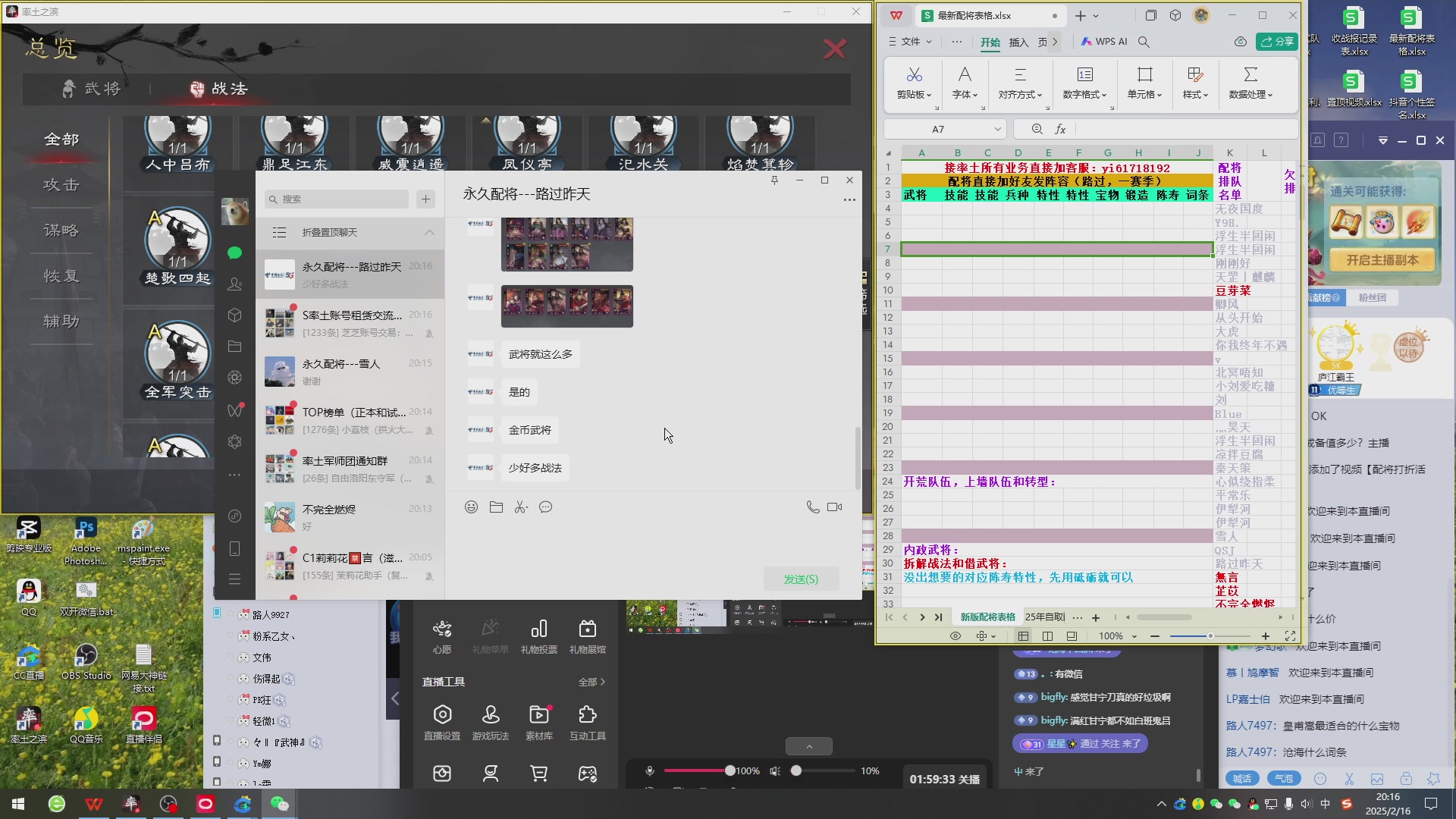The image size is (1456, 819).
Task: Open 心愿 wish tool in streaming panel
Action: point(442,635)
